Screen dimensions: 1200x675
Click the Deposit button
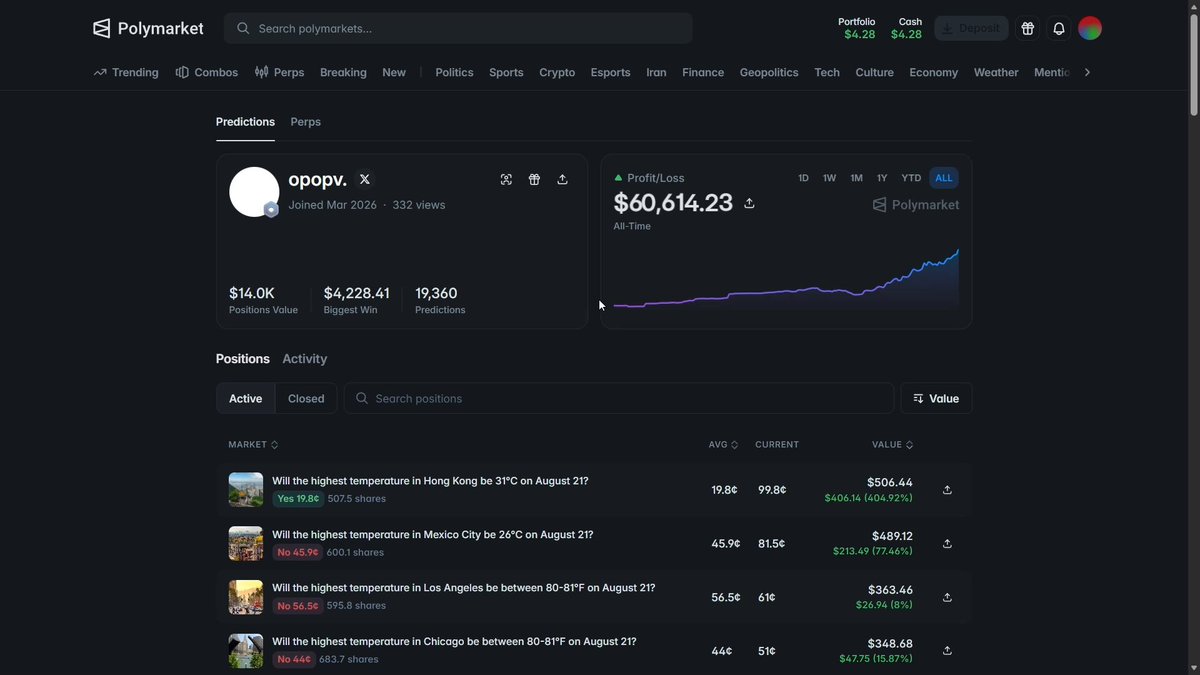tap(971, 28)
